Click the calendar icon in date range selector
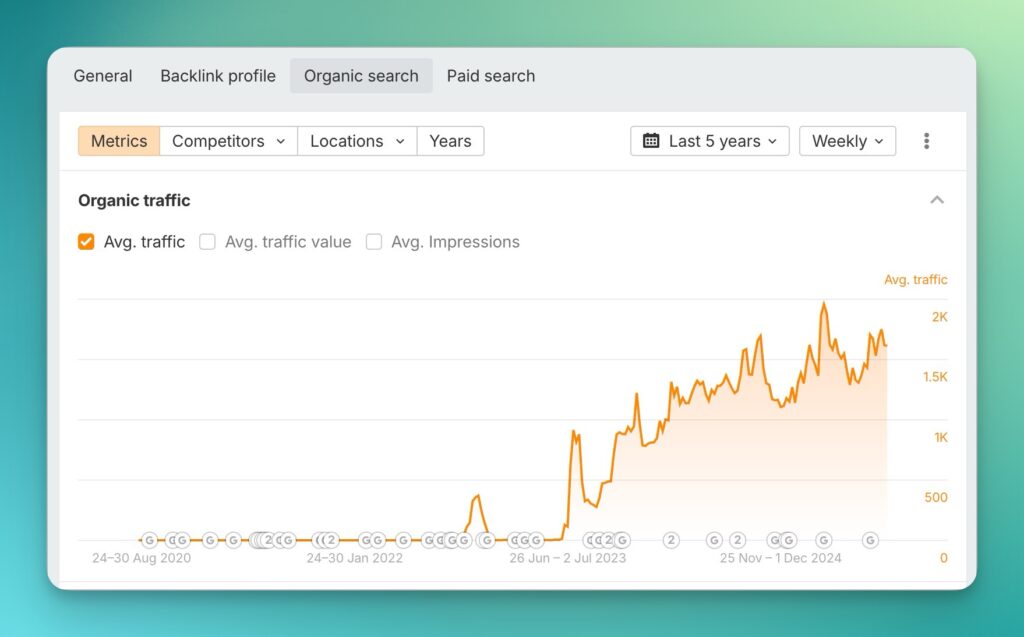 point(651,141)
